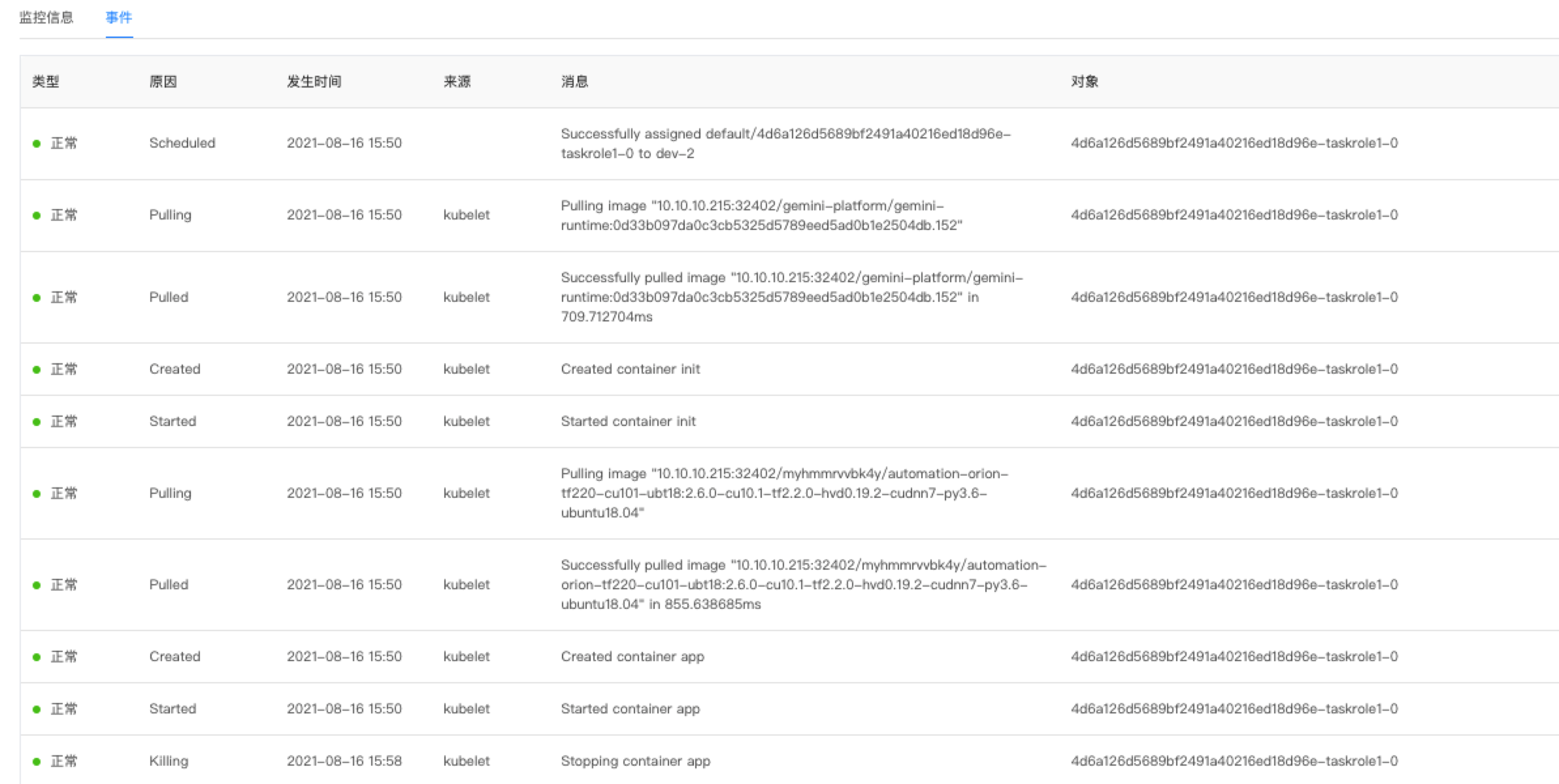
Task: Click the 2021-08-16 15:58 timestamp
Action: (344, 761)
